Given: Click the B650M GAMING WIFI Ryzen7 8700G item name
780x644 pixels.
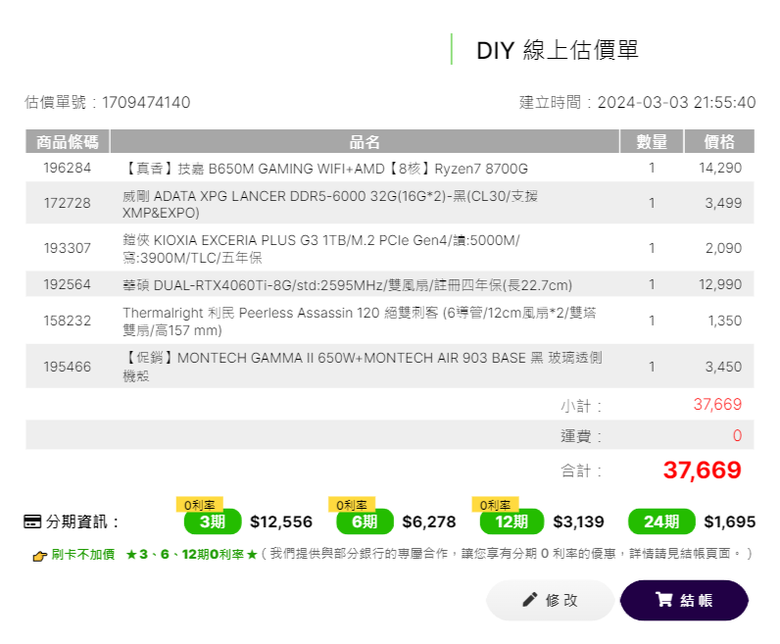Looking at the screenshot, I should tap(325, 169).
